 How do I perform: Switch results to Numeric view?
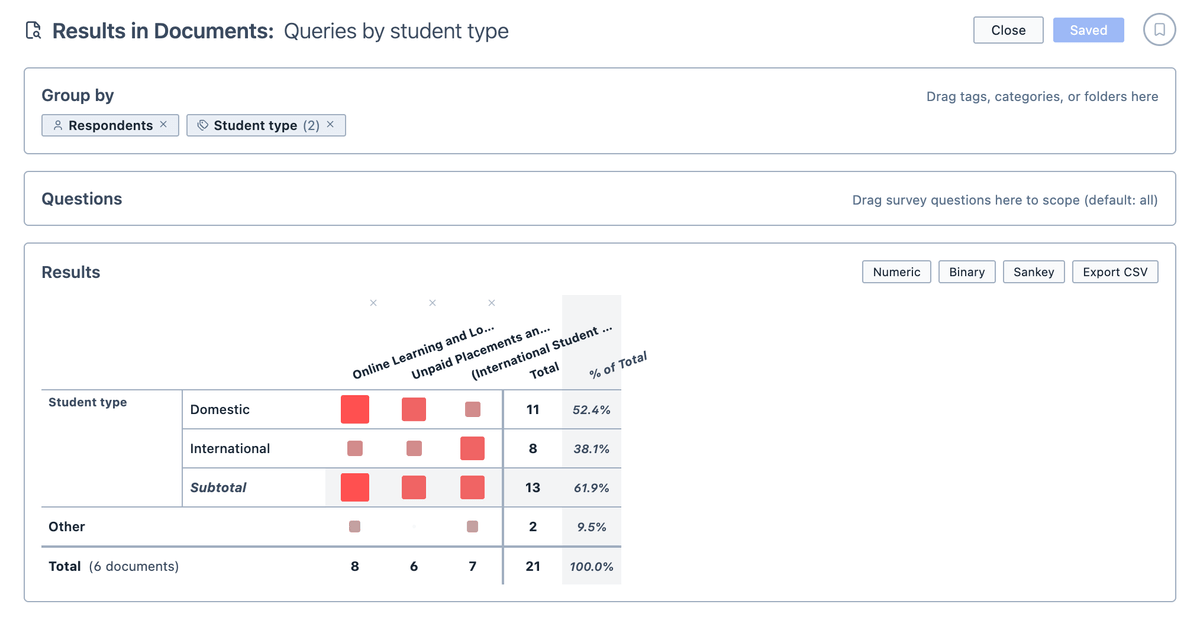pos(896,272)
